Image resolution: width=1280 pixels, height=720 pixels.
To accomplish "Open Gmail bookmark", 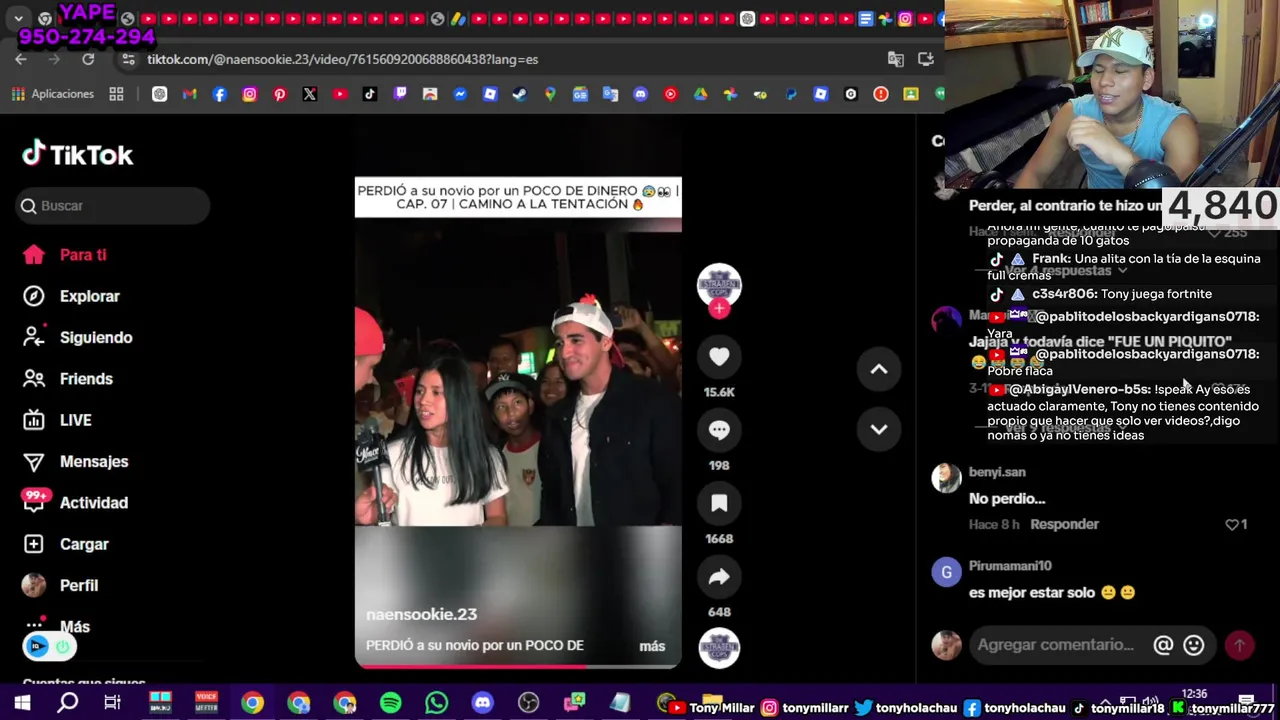I will coord(189,94).
